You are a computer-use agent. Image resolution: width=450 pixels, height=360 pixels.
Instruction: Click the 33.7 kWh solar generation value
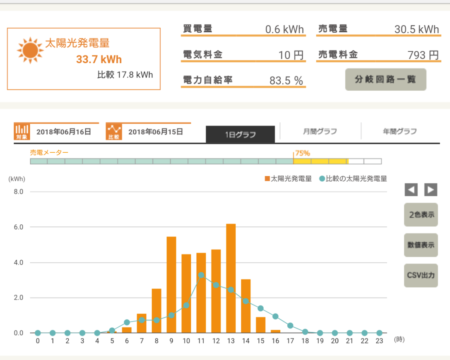click(x=99, y=59)
